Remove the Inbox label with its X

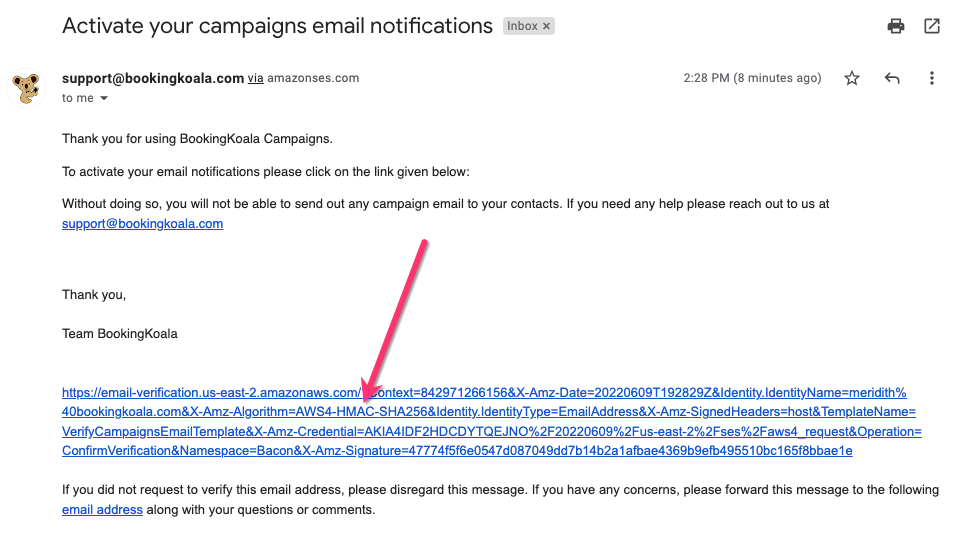[x=547, y=26]
